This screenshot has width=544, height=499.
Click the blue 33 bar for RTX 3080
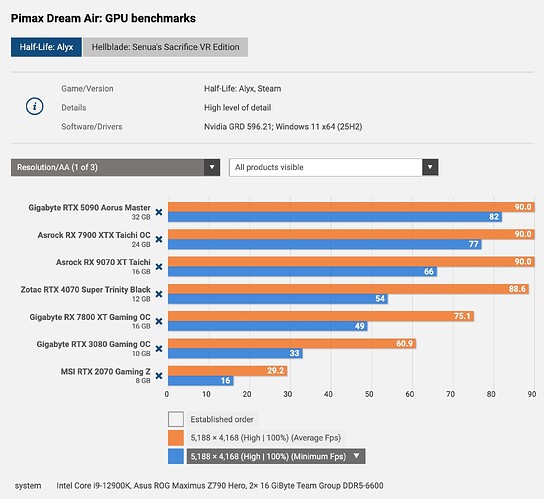(235, 353)
